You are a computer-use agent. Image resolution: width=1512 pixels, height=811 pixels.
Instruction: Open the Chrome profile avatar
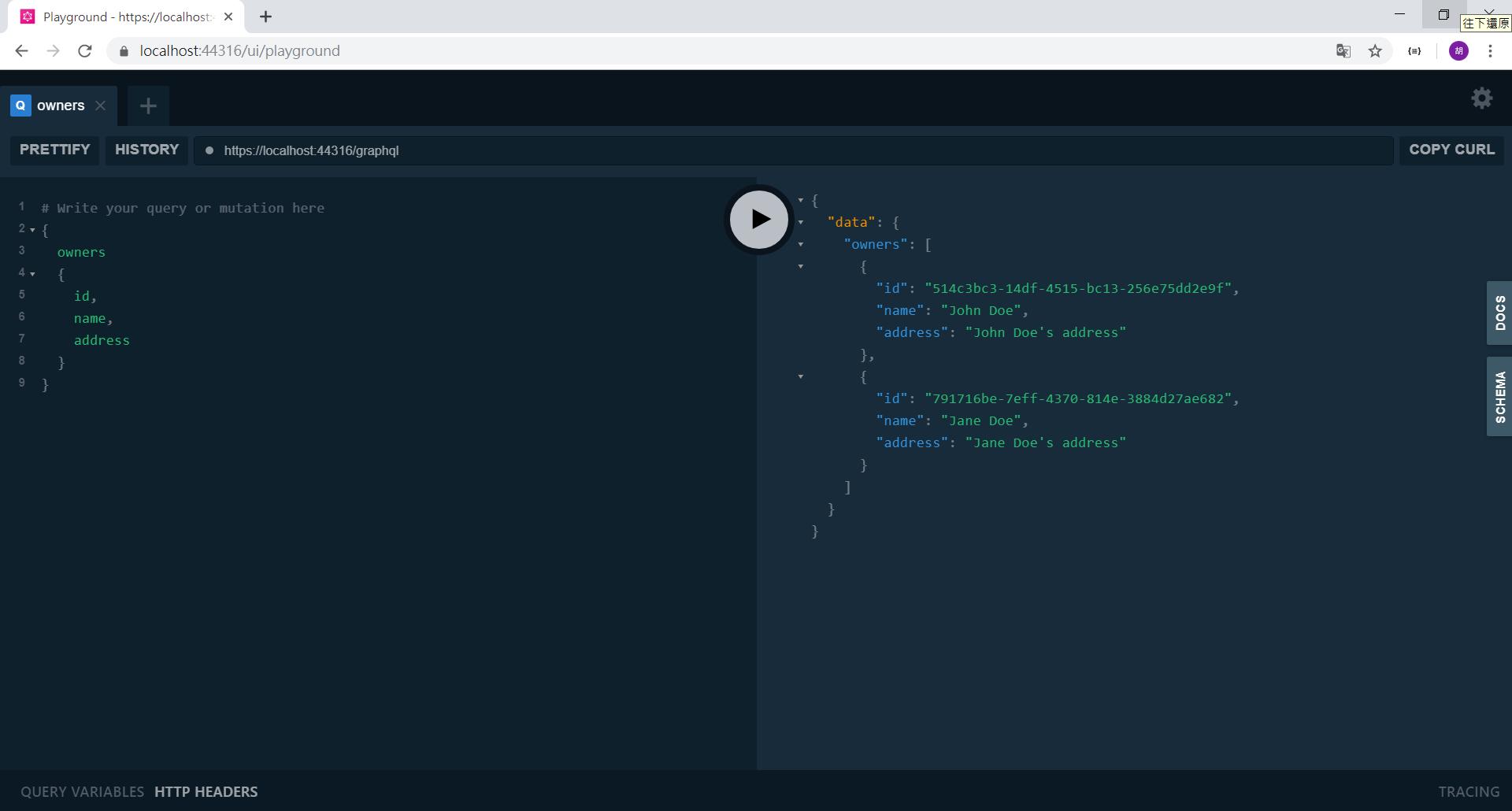click(1458, 50)
